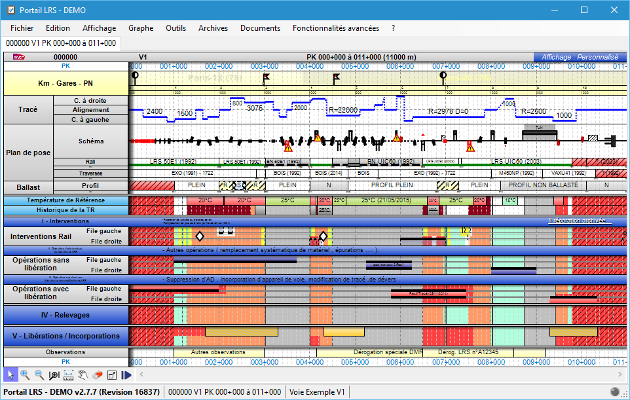Image resolution: width=630 pixels, height=400 pixels.
Task: Expand the Historique de la TR row header
Action: pyautogui.click(x=65, y=210)
